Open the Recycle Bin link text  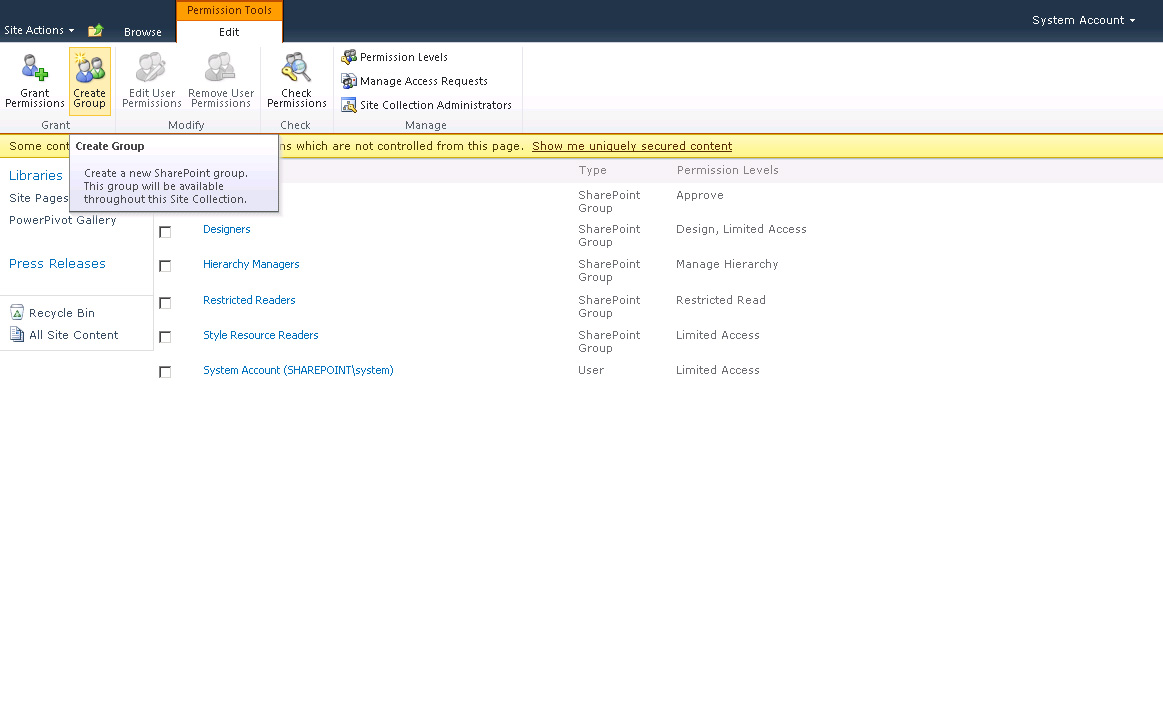(x=62, y=313)
